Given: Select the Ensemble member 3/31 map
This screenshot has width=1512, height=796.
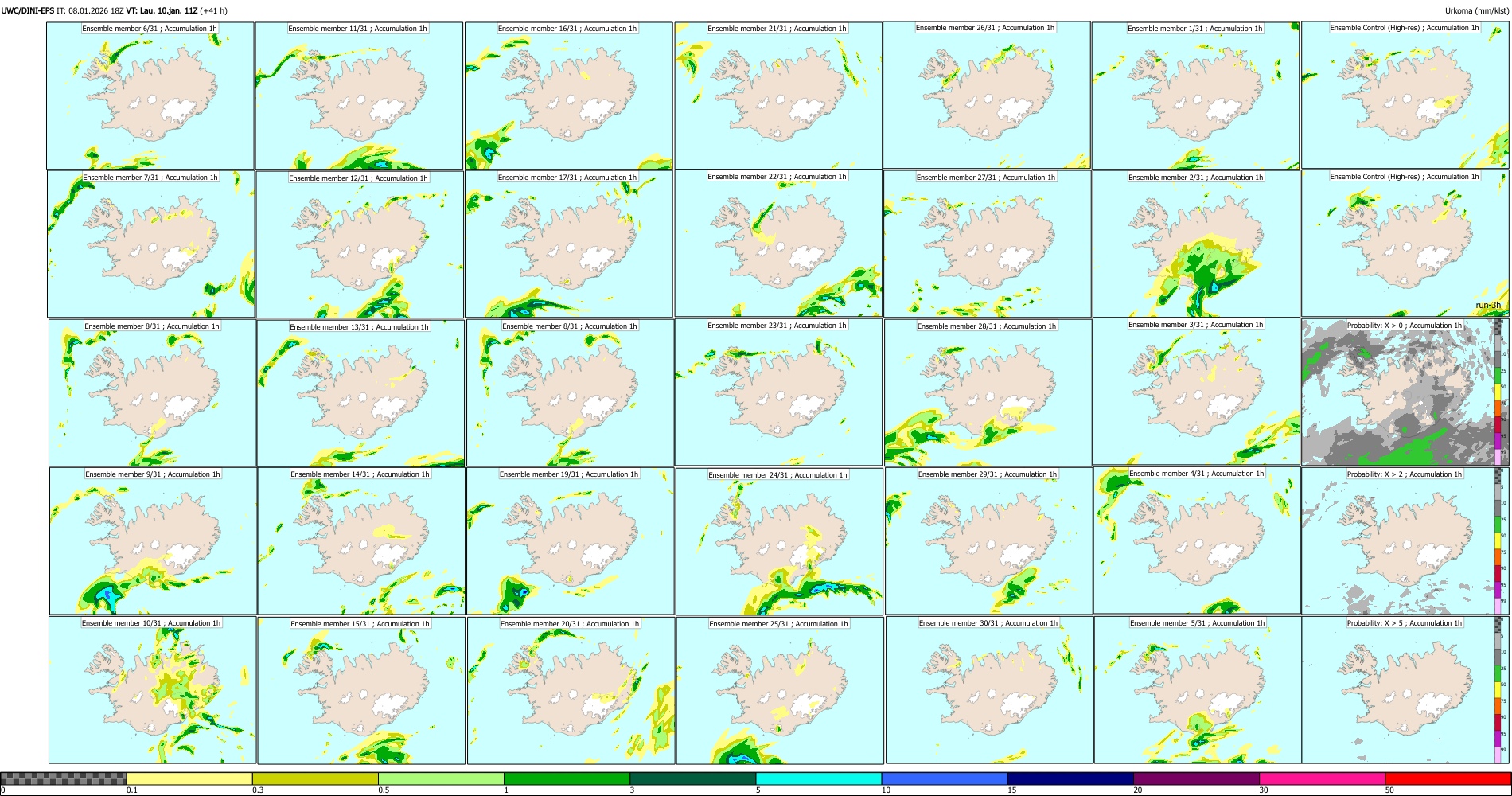Looking at the screenshot, I should pyautogui.click(x=1196, y=392).
